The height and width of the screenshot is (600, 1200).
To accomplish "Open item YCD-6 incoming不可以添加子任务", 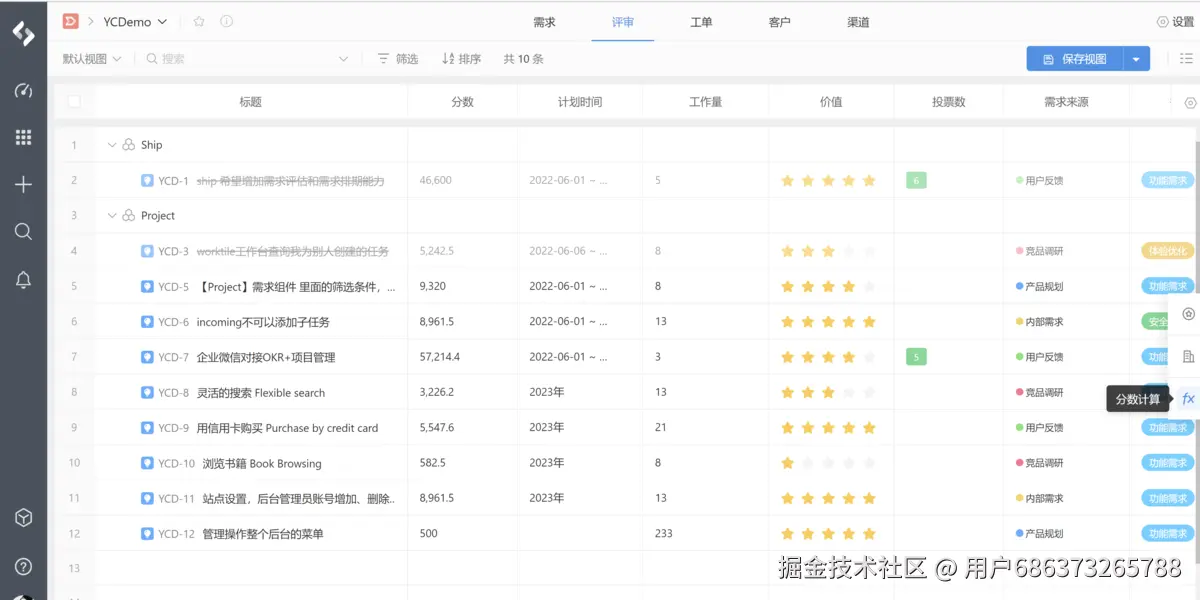I will (x=263, y=322).
